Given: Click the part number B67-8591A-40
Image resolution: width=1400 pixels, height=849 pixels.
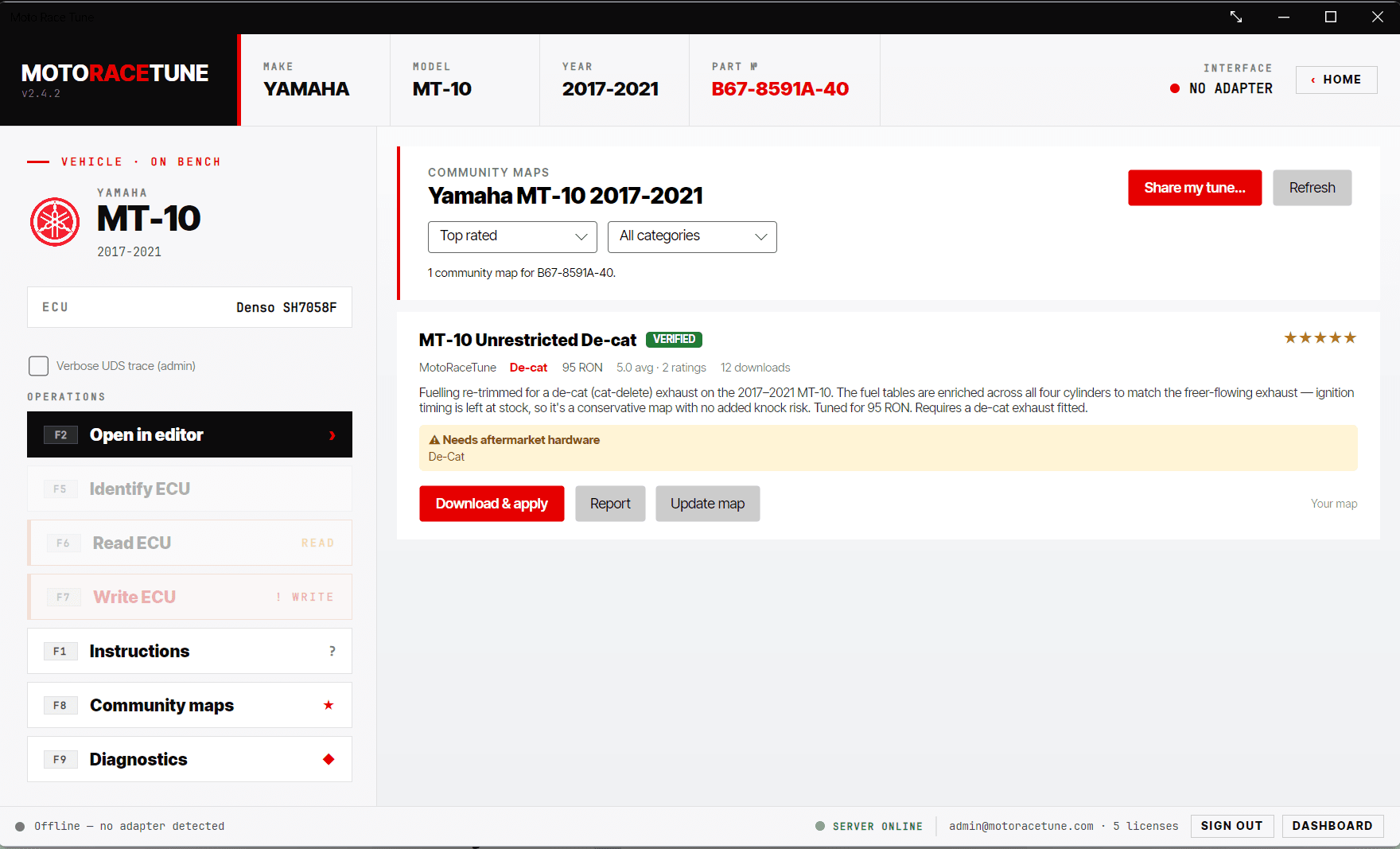Looking at the screenshot, I should click(x=780, y=89).
